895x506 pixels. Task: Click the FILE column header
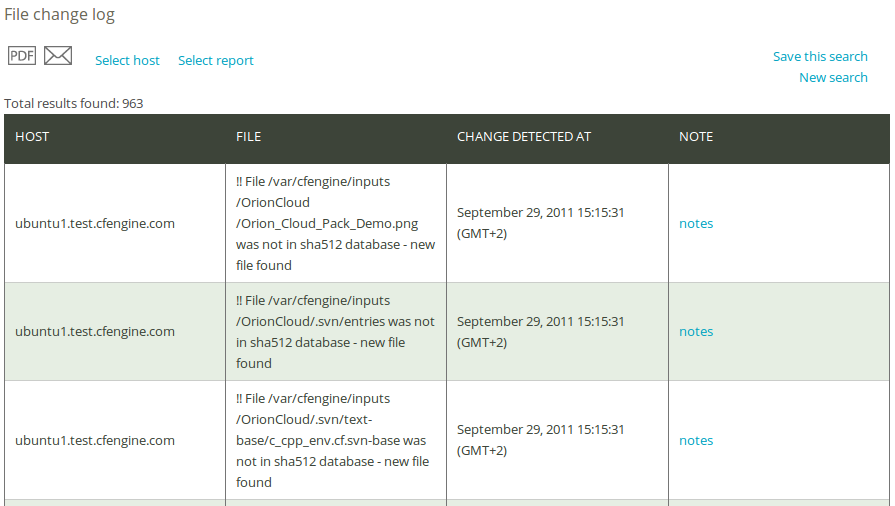click(x=248, y=136)
